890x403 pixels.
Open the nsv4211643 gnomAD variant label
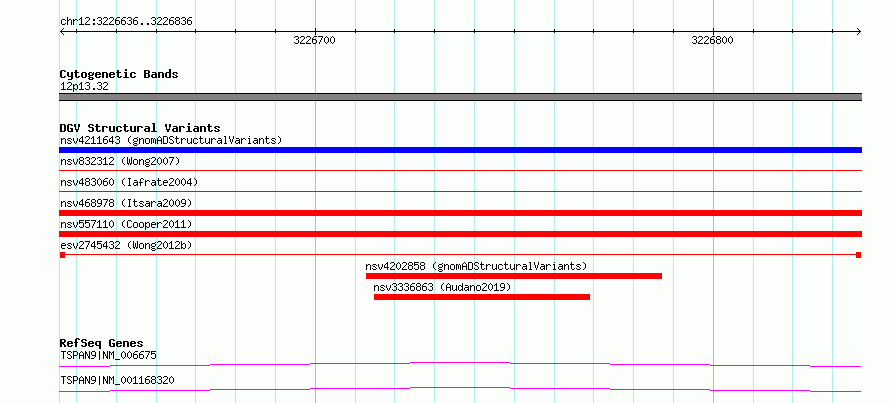(x=171, y=140)
